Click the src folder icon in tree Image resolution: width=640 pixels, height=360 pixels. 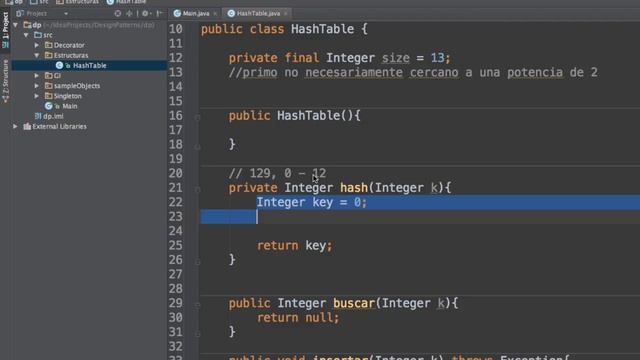(38, 35)
